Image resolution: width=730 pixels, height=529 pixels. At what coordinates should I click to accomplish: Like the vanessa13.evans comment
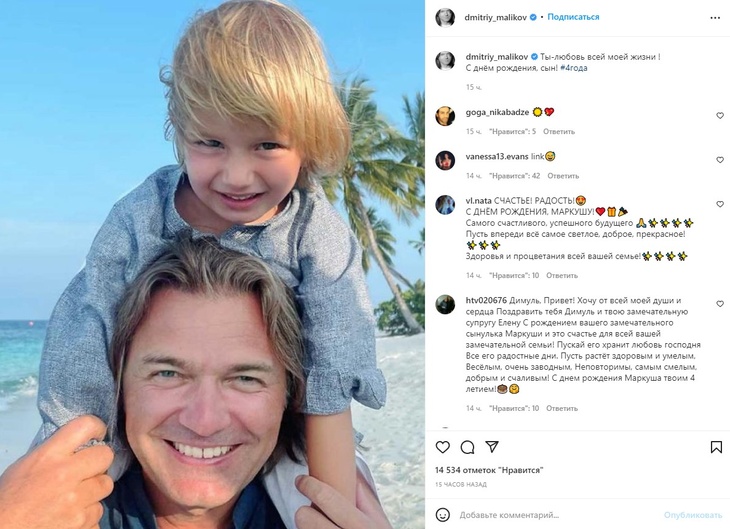(720, 160)
